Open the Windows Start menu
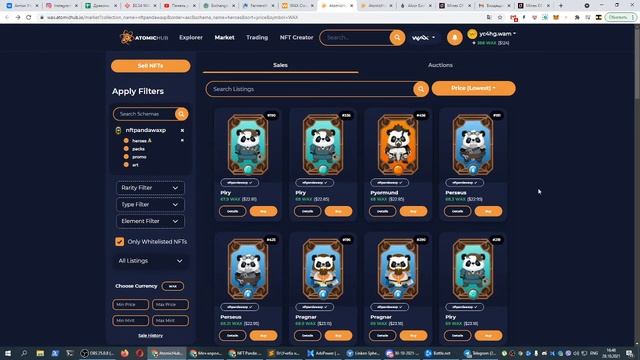This screenshot has height=360, width=640. (x=8, y=353)
